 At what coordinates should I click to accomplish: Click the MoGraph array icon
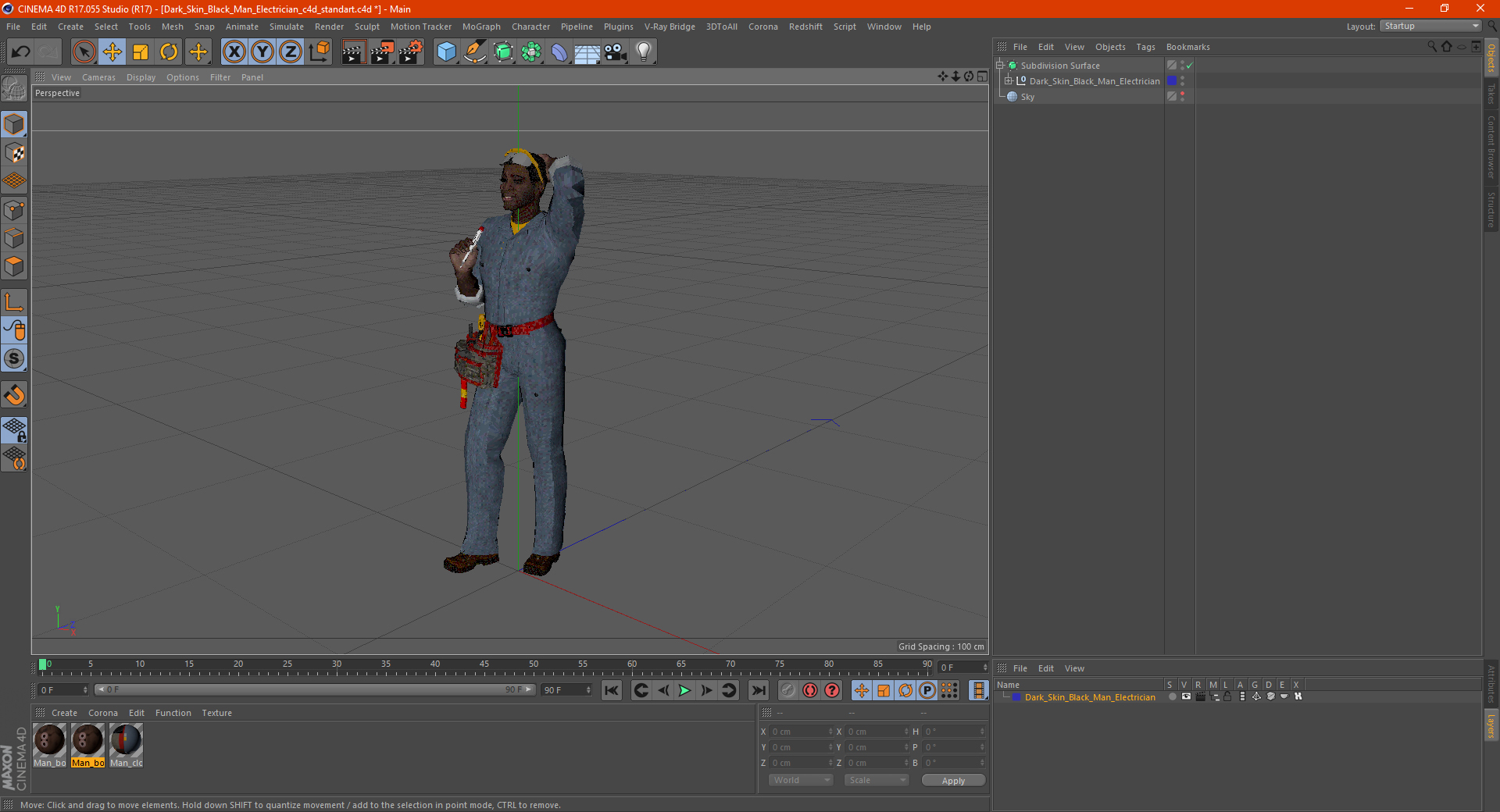531,52
